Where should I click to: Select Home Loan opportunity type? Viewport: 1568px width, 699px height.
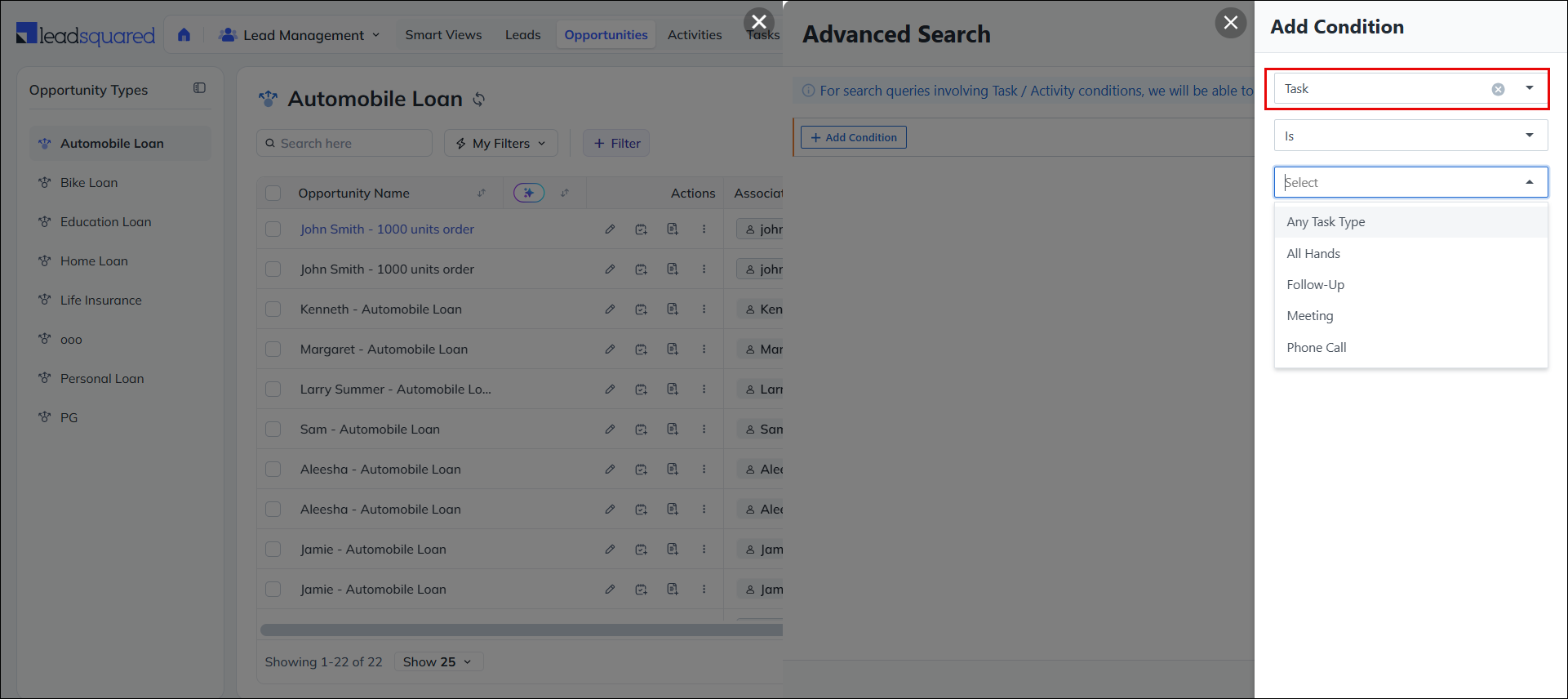pyautogui.click(x=120, y=261)
